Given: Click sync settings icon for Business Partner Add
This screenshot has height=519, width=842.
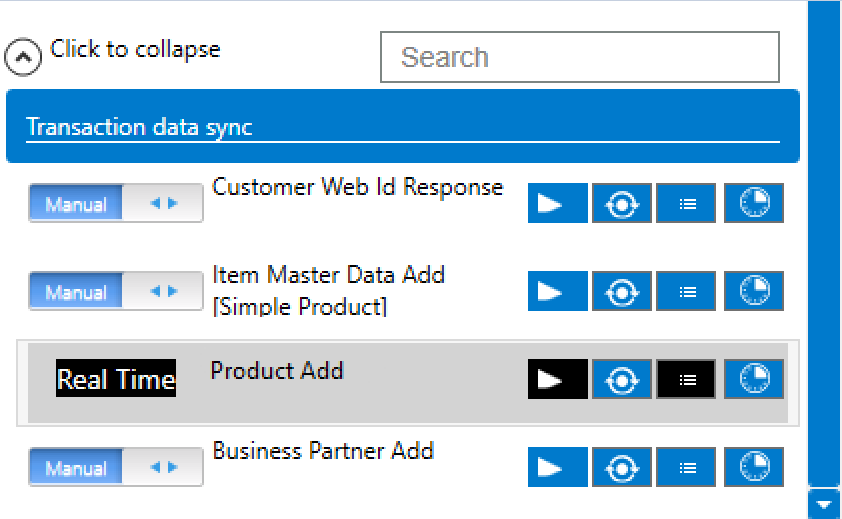Looking at the screenshot, I should pyautogui.click(x=622, y=467).
